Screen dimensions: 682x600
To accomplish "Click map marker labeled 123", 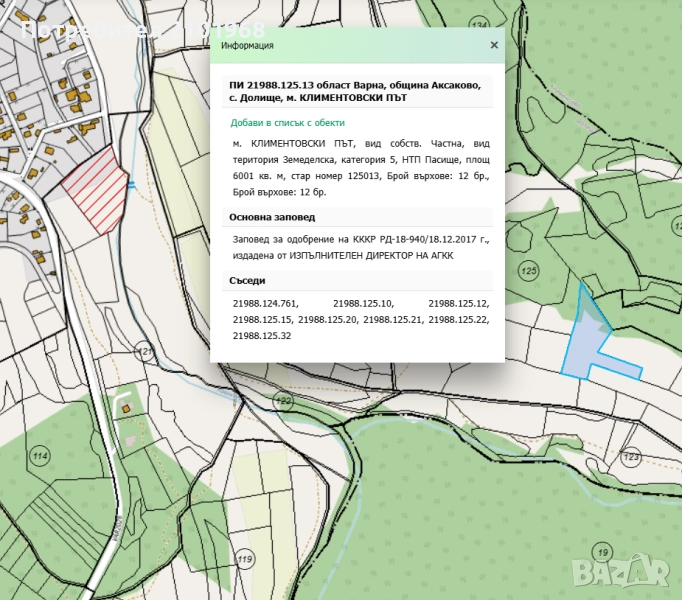I will pyautogui.click(x=631, y=457).
